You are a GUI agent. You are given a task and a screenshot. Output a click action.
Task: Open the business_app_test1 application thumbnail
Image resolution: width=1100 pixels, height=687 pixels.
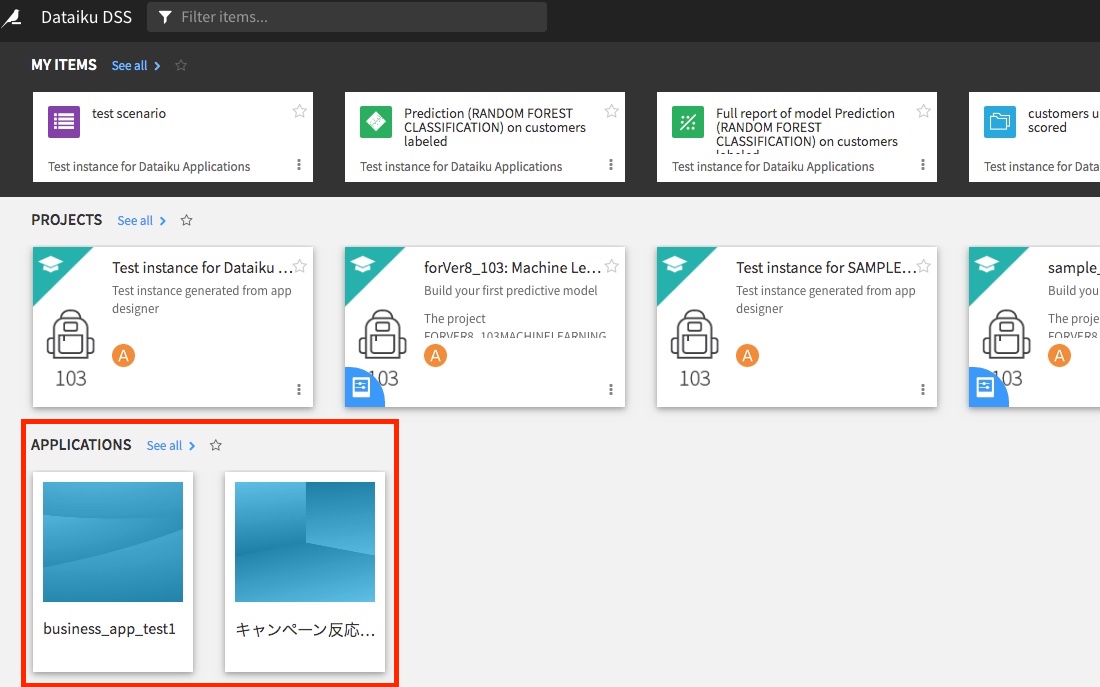click(113, 542)
